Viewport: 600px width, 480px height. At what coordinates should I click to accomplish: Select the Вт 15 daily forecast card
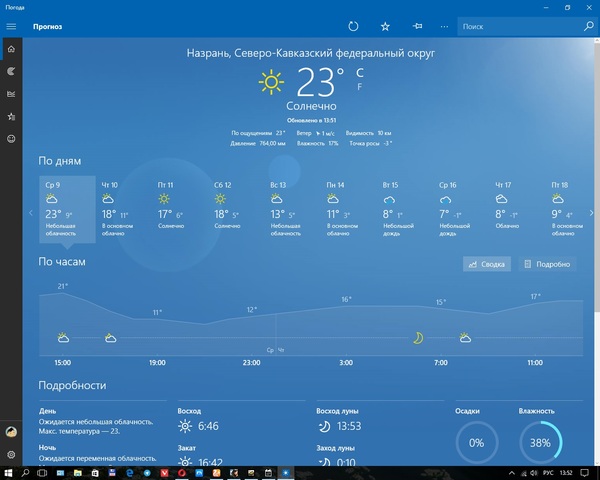404,209
